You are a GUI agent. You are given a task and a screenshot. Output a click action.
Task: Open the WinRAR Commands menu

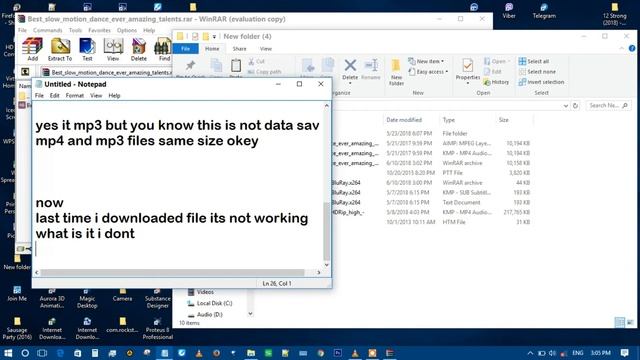click(x=48, y=31)
